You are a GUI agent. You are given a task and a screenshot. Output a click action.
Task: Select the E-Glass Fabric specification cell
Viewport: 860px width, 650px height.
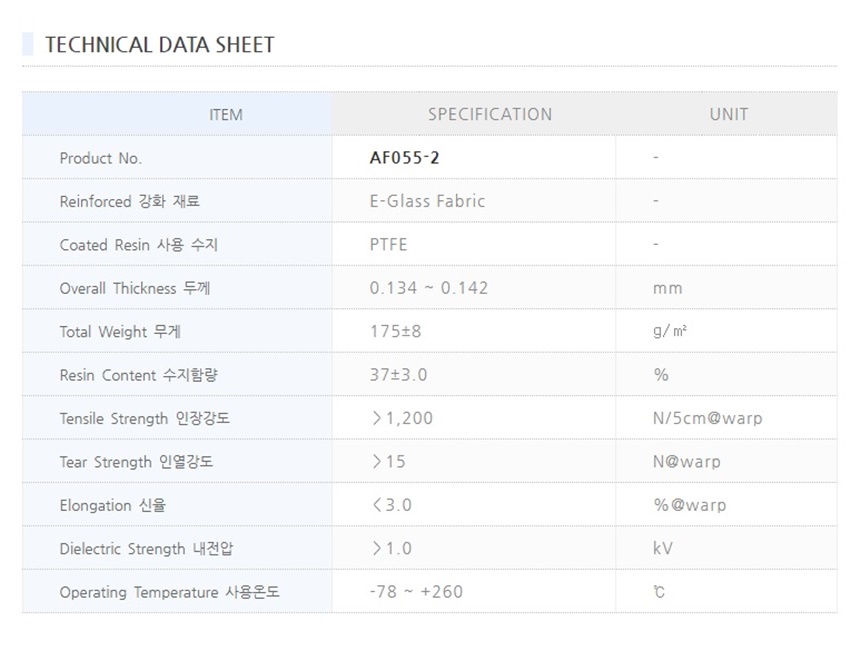click(x=427, y=201)
